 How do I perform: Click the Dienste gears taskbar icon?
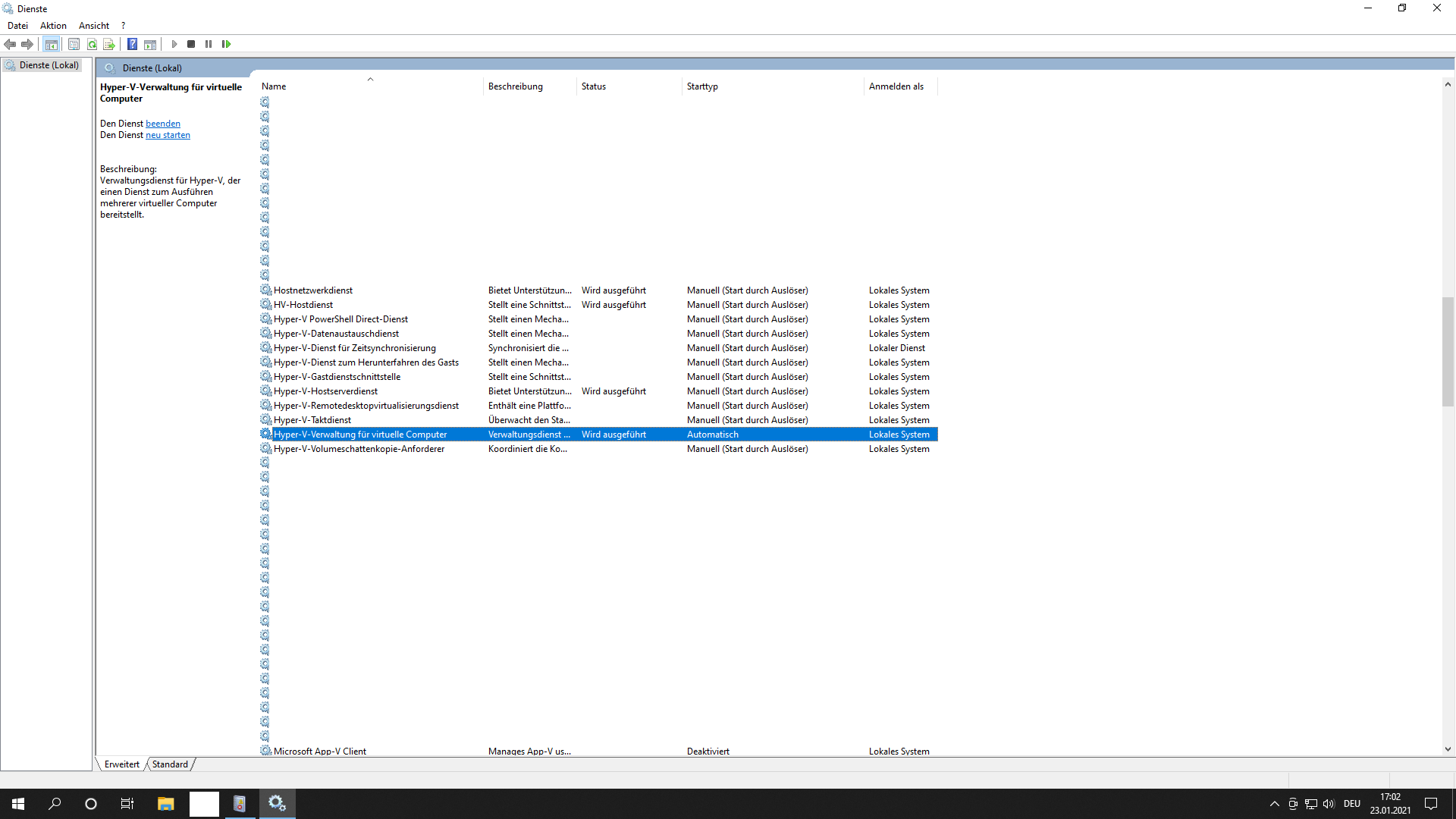pyautogui.click(x=278, y=804)
